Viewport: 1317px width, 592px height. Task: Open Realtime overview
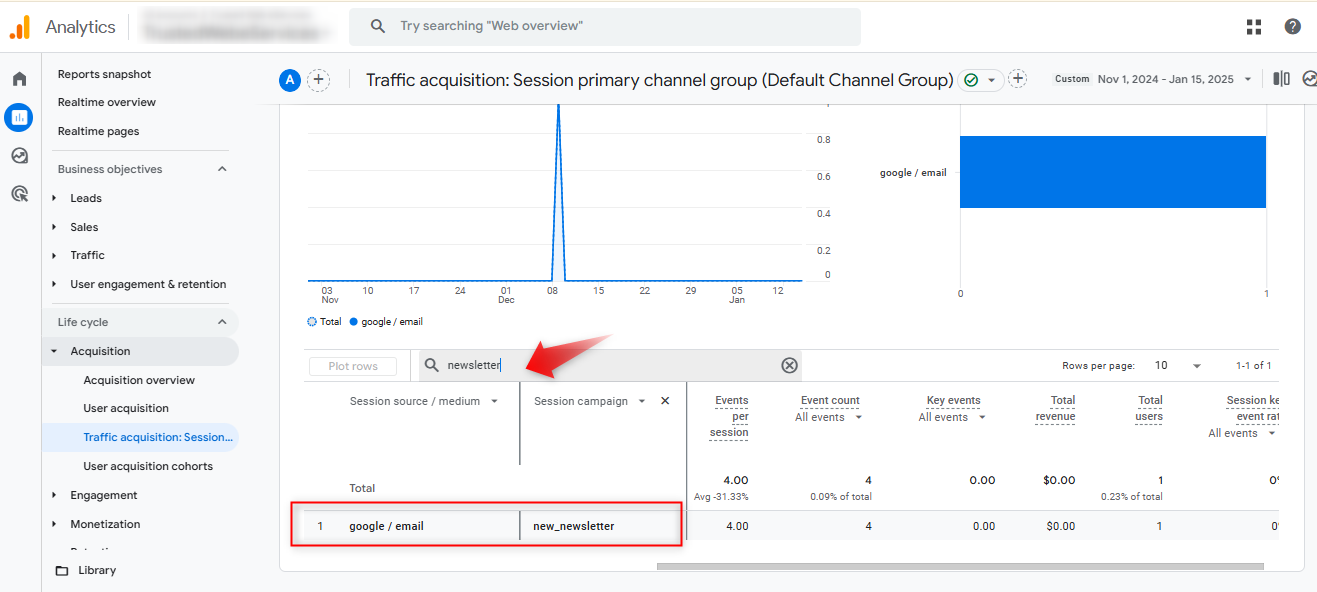(x=107, y=102)
